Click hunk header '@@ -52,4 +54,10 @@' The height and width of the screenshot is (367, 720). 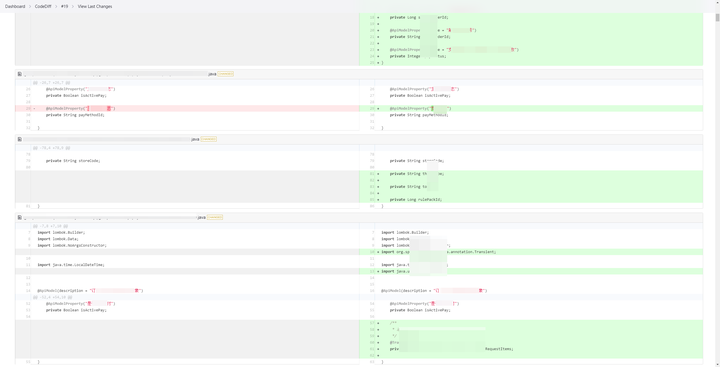[x=52, y=297]
